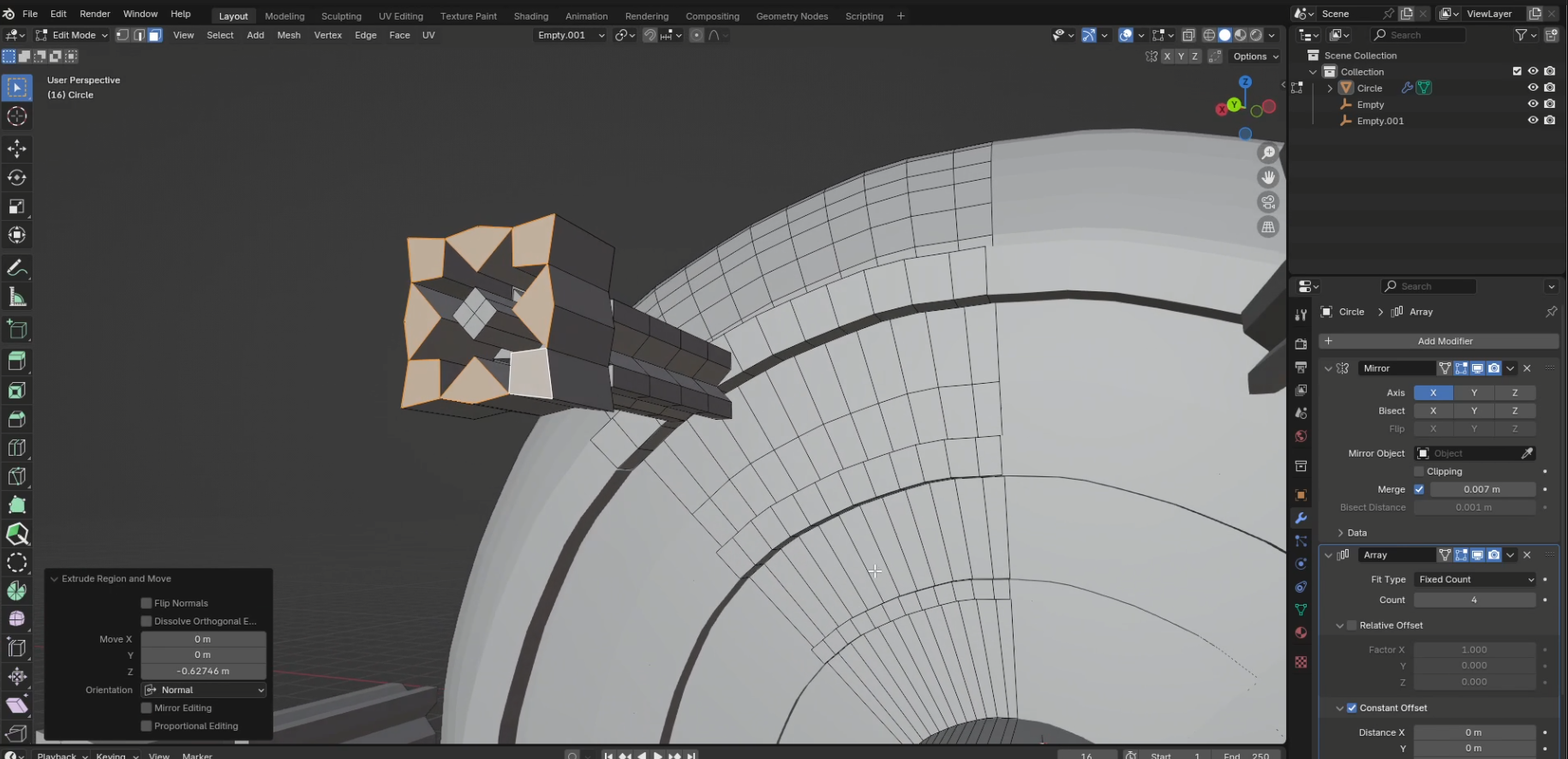Open the Material properties tab icon
The image size is (1568, 759).
tap(1301, 633)
